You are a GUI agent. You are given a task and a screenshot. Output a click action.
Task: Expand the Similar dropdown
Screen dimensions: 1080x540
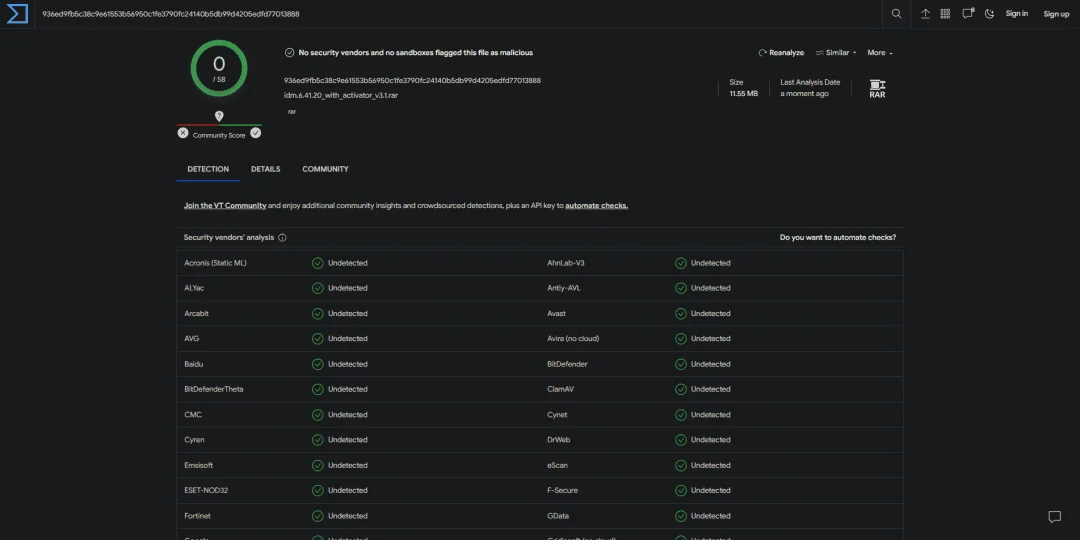836,53
